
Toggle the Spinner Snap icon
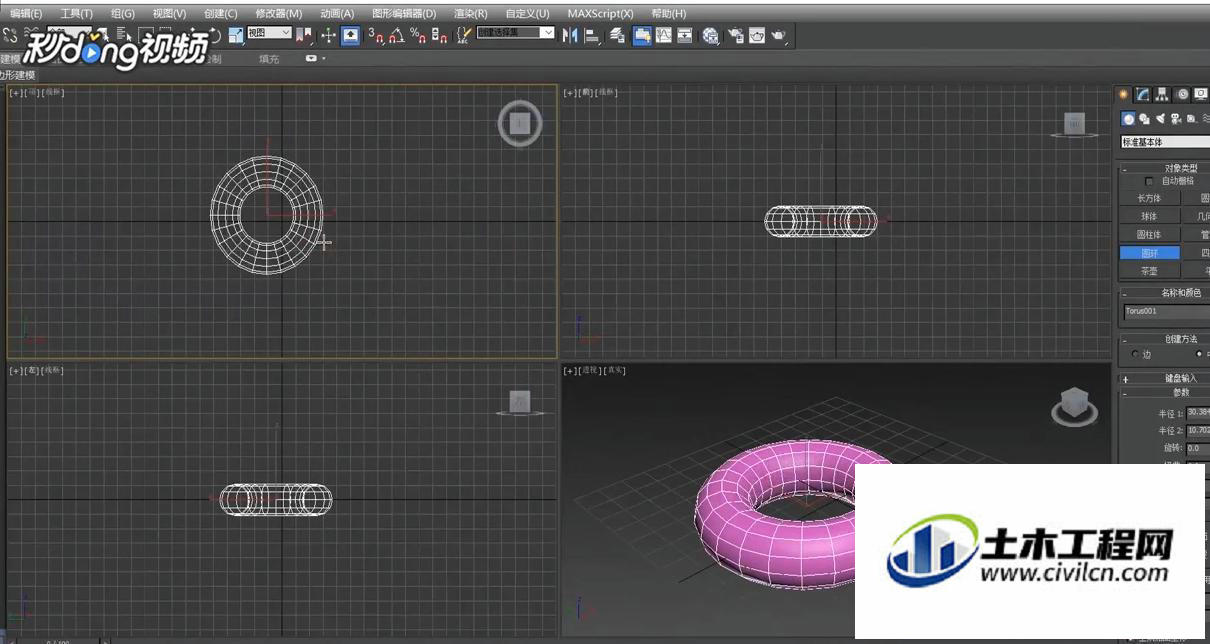[439, 35]
